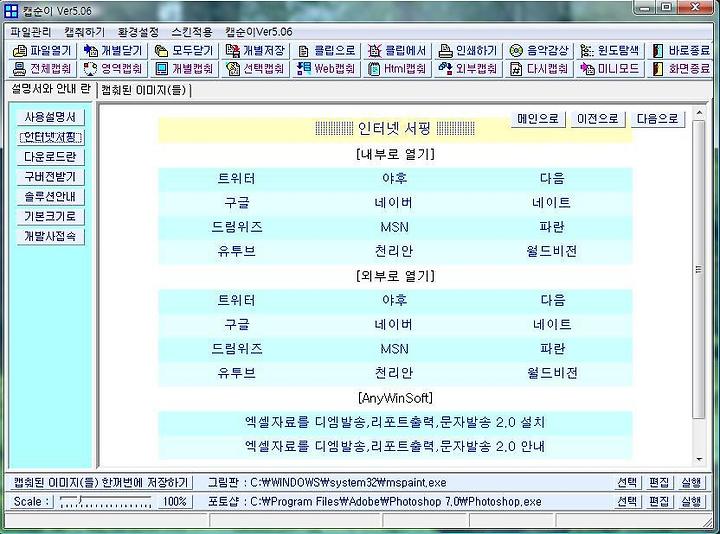Open MSN under 외부로 열기
This screenshot has height=534, width=720.
394,349
